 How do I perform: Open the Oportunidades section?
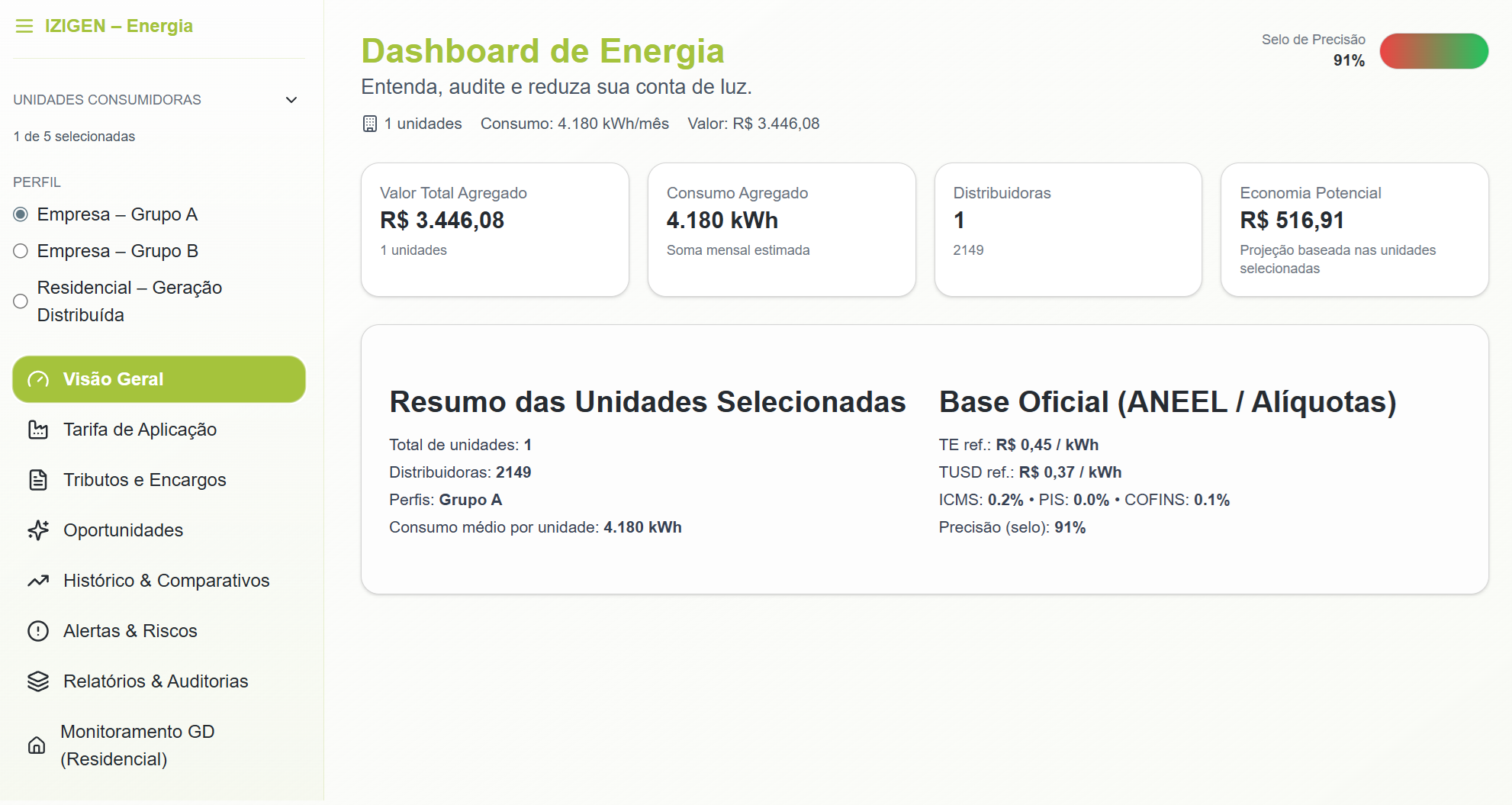122,530
